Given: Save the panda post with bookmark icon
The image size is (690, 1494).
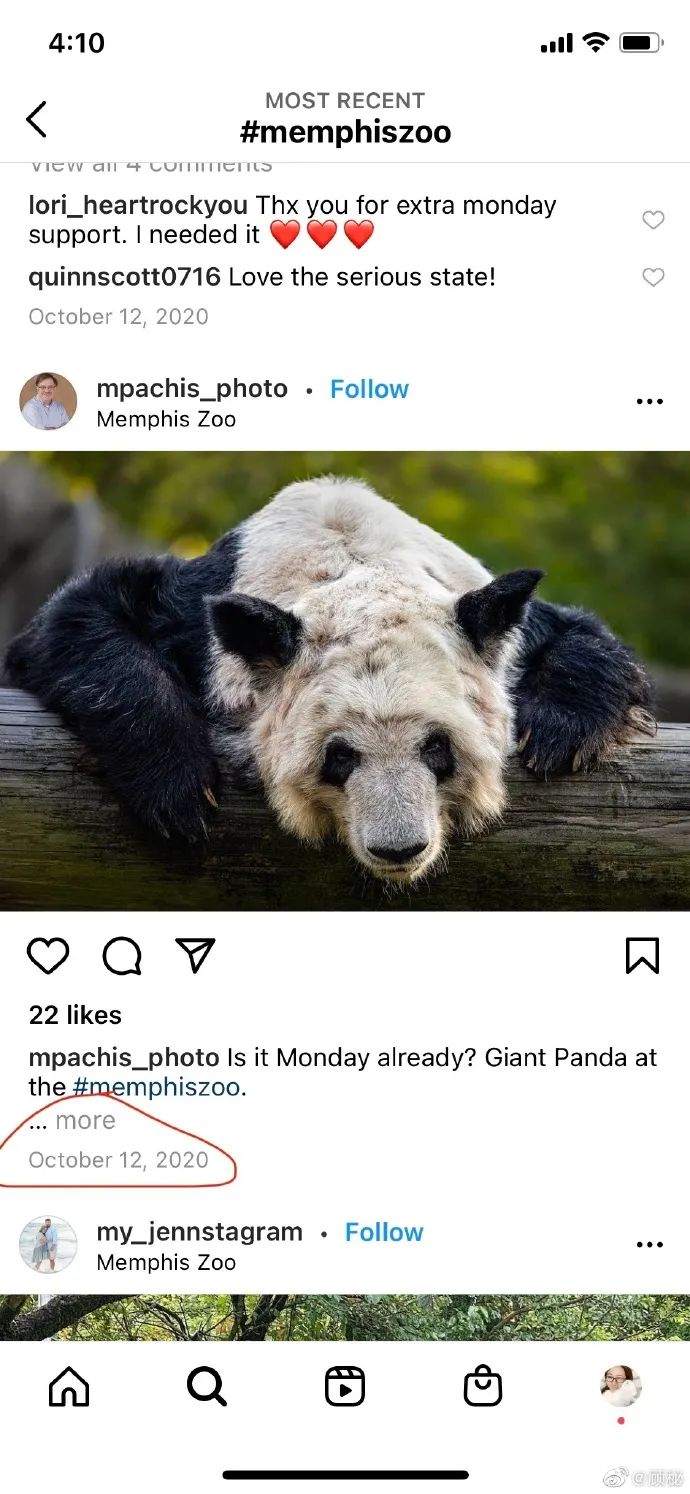Looking at the screenshot, I should [x=642, y=956].
